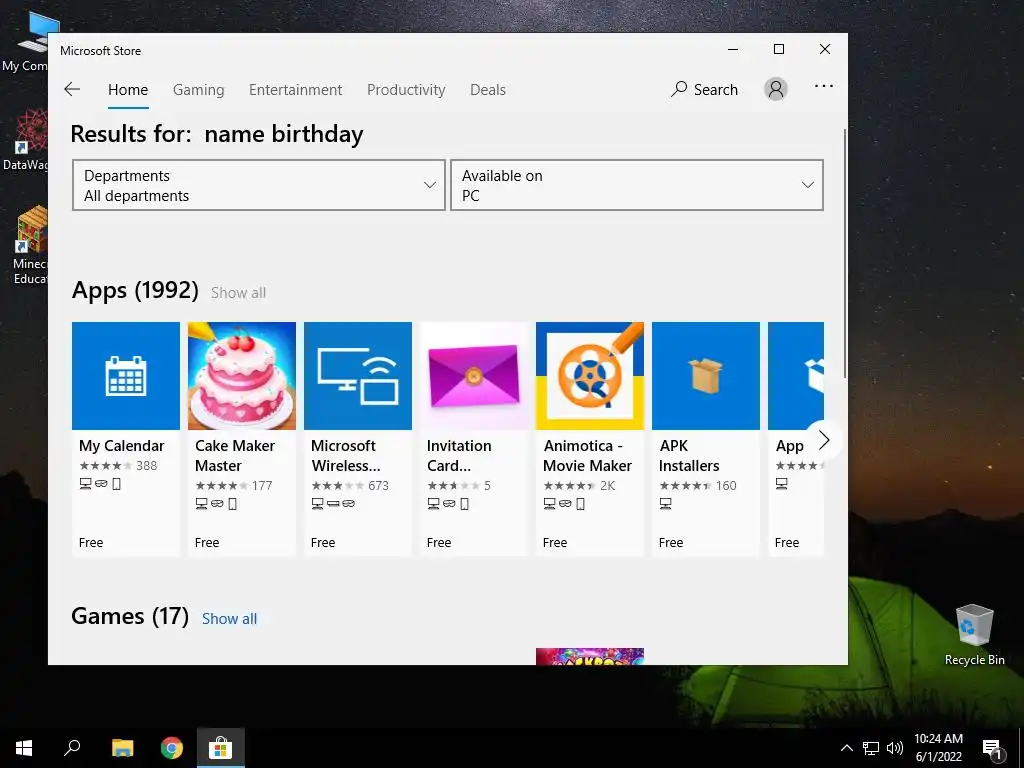Open the volume speaker tray icon
Viewport: 1024px width, 768px height.
click(895, 748)
